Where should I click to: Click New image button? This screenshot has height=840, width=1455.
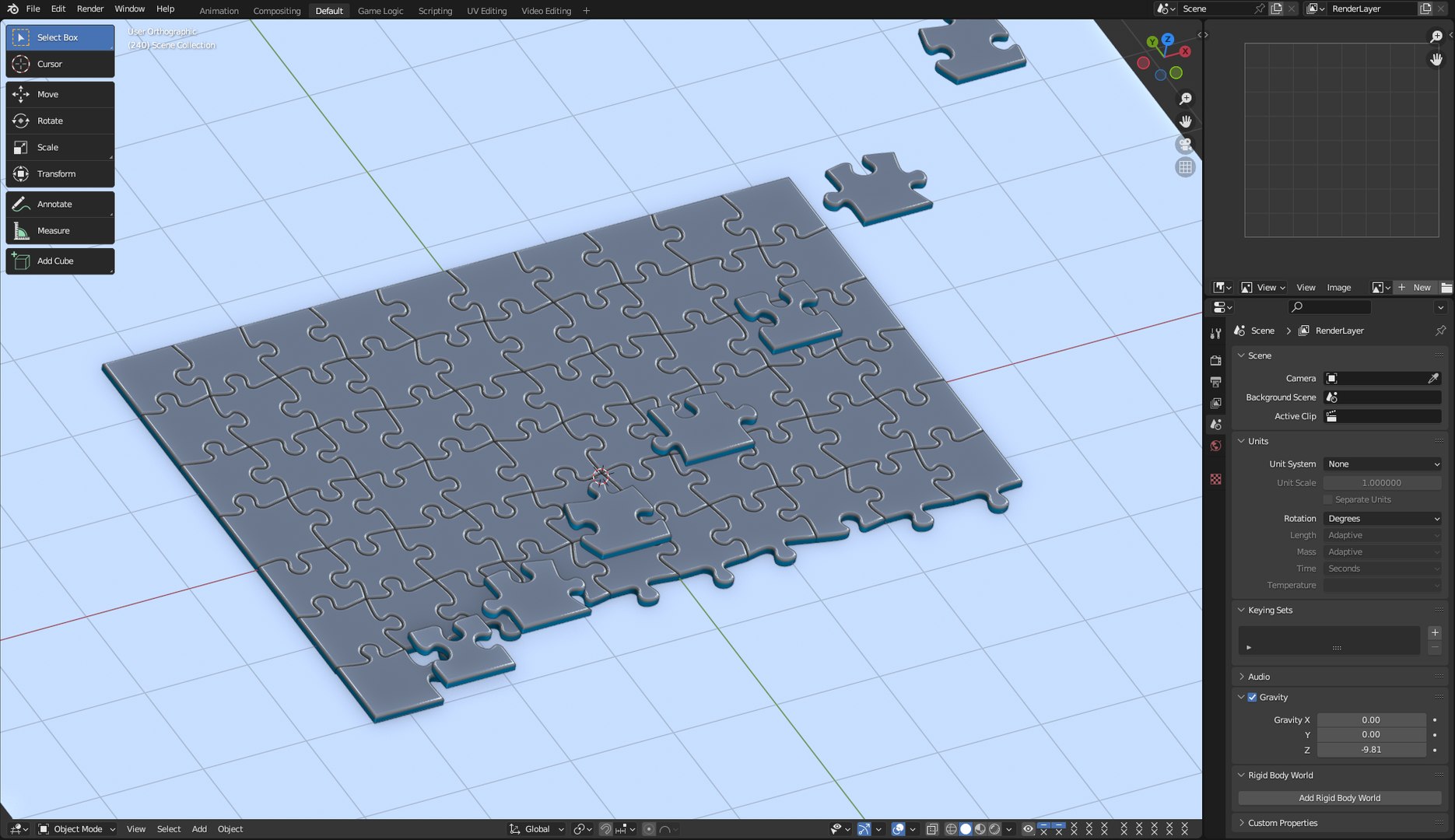pos(1415,288)
